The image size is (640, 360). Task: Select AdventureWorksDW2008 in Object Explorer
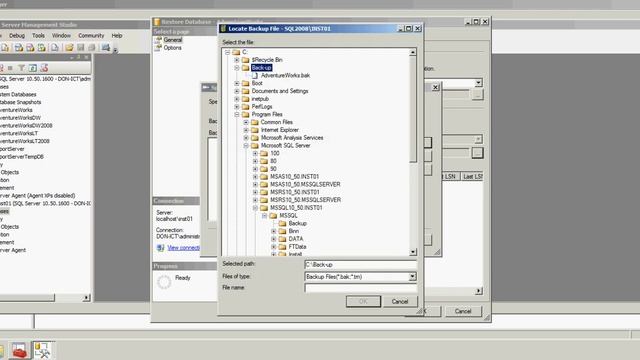pyautogui.click(x=26, y=125)
